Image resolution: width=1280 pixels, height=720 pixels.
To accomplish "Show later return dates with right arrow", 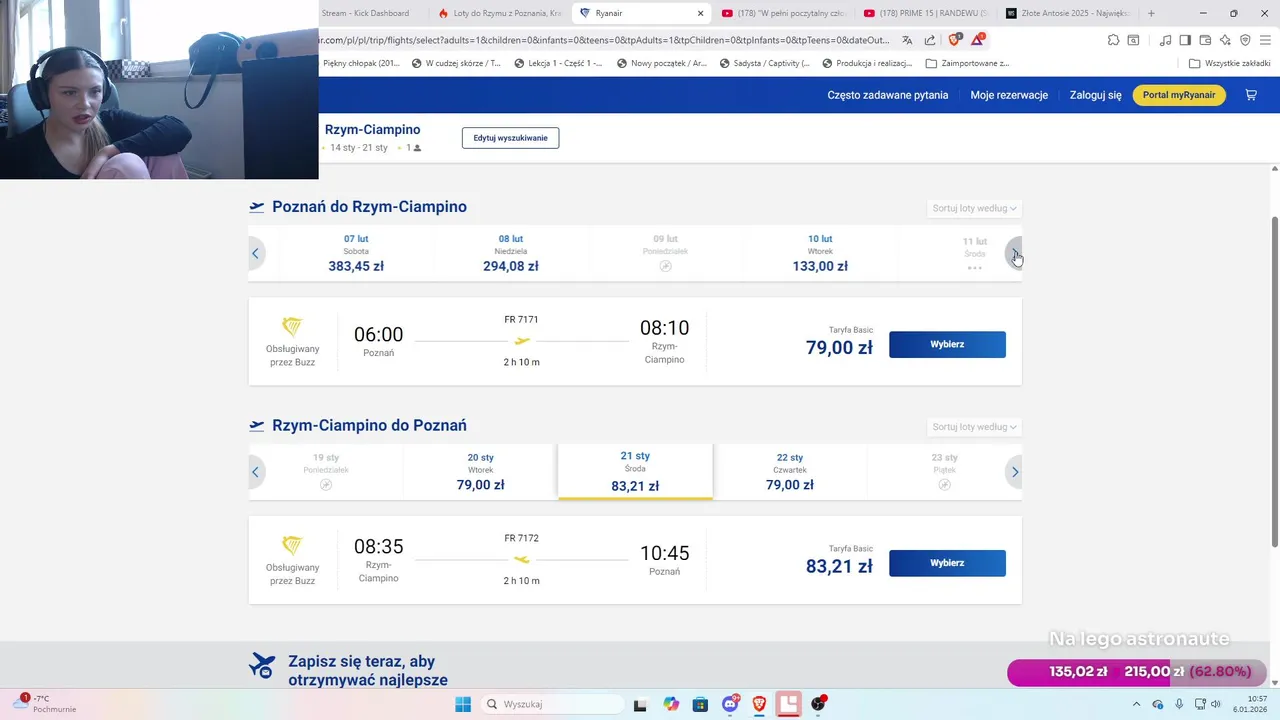I will [x=1015, y=472].
